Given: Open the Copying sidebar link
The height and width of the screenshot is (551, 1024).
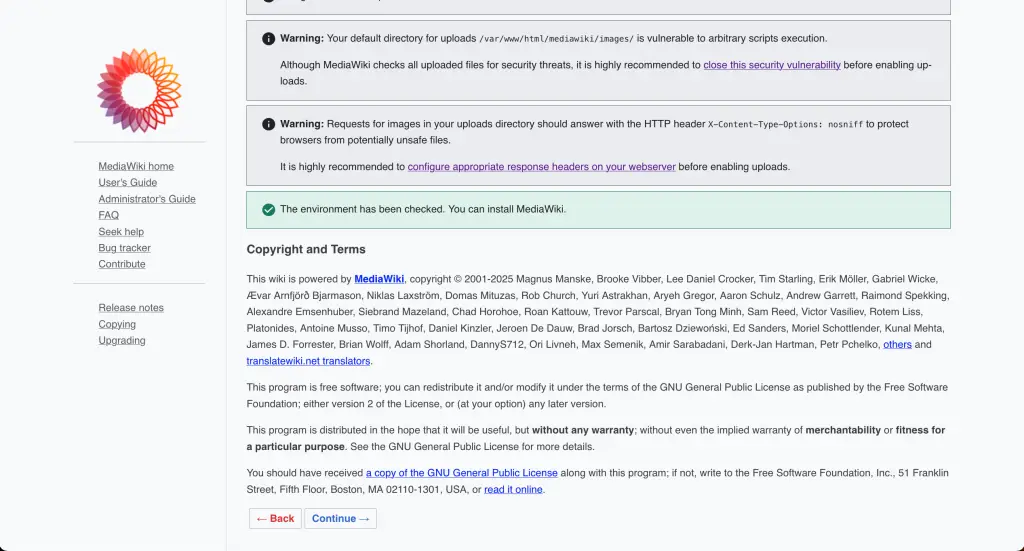Looking at the screenshot, I should coord(117,324).
